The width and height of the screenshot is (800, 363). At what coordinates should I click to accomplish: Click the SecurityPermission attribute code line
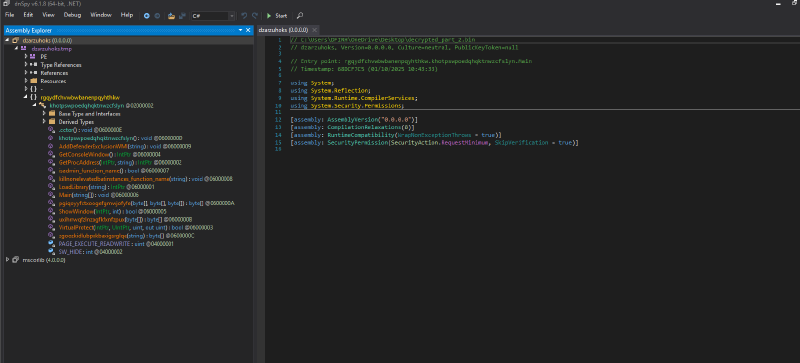pyautogui.click(x=434, y=143)
